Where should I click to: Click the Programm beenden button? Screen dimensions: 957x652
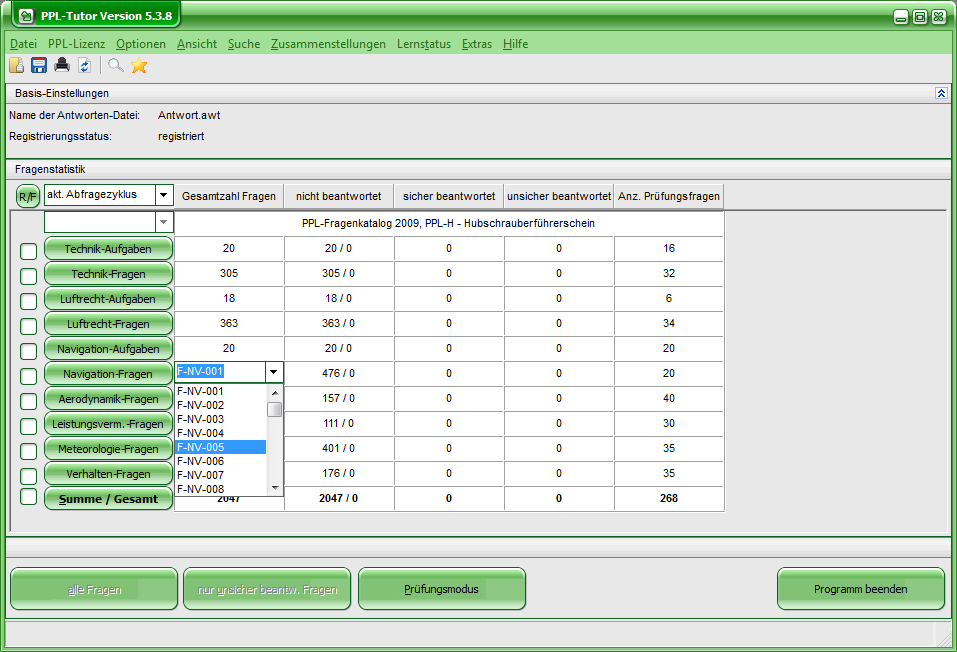[861, 589]
